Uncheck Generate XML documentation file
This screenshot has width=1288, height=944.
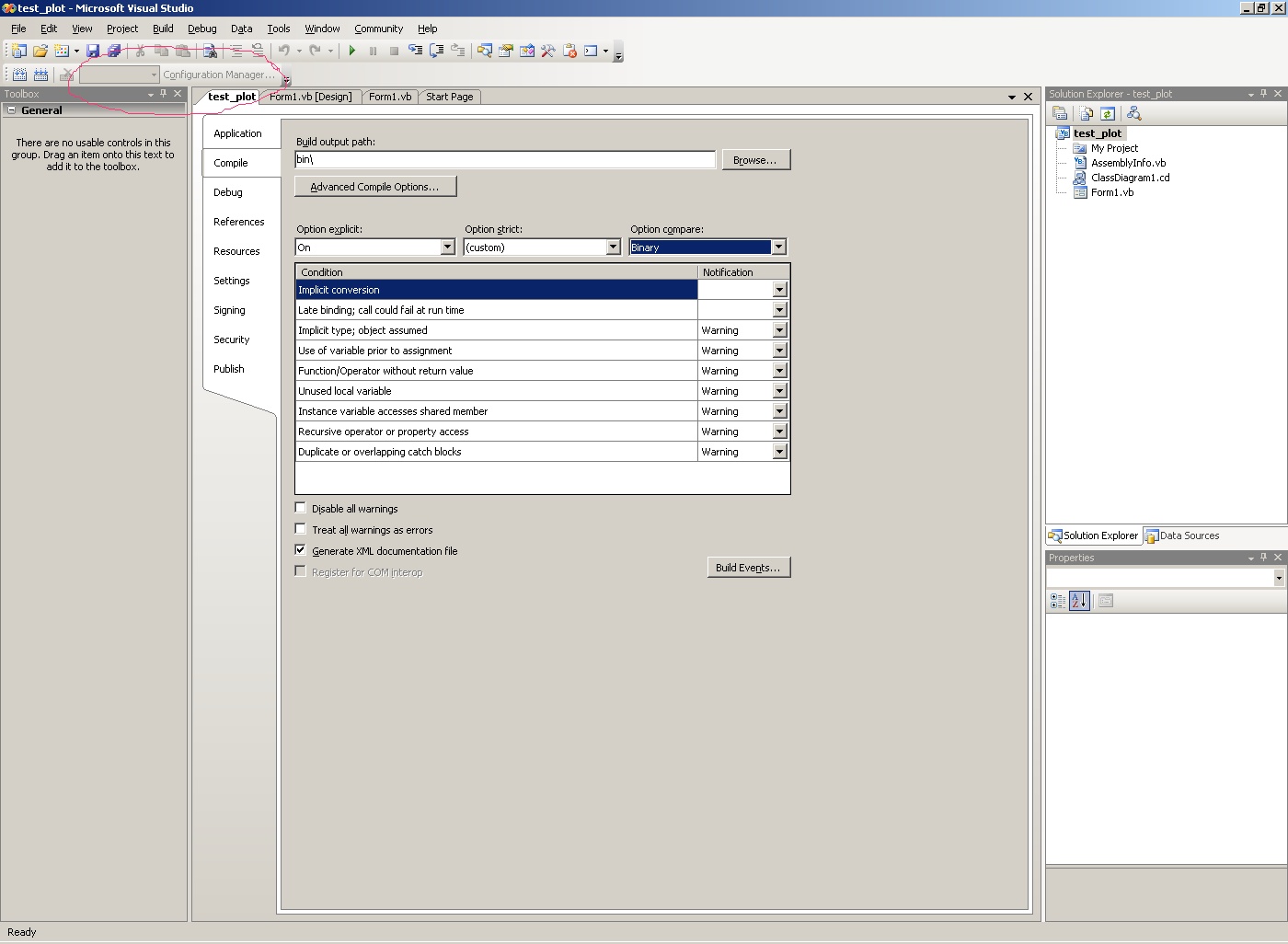[301, 550]
